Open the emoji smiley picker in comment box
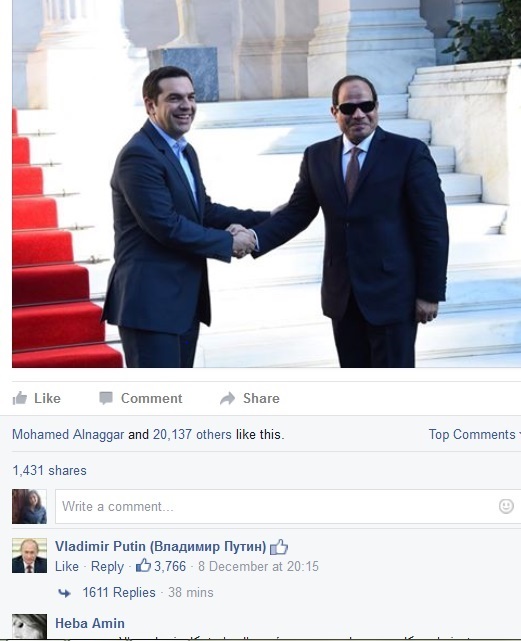This screenshot has height=641, width=521. pyautogui.click(x=506, y=507)
